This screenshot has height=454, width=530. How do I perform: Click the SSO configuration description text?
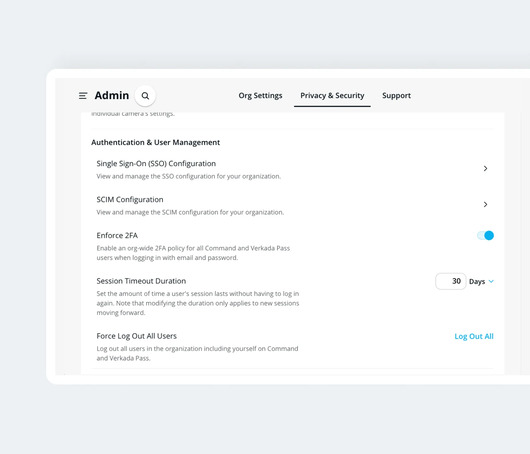click(189, 176)
